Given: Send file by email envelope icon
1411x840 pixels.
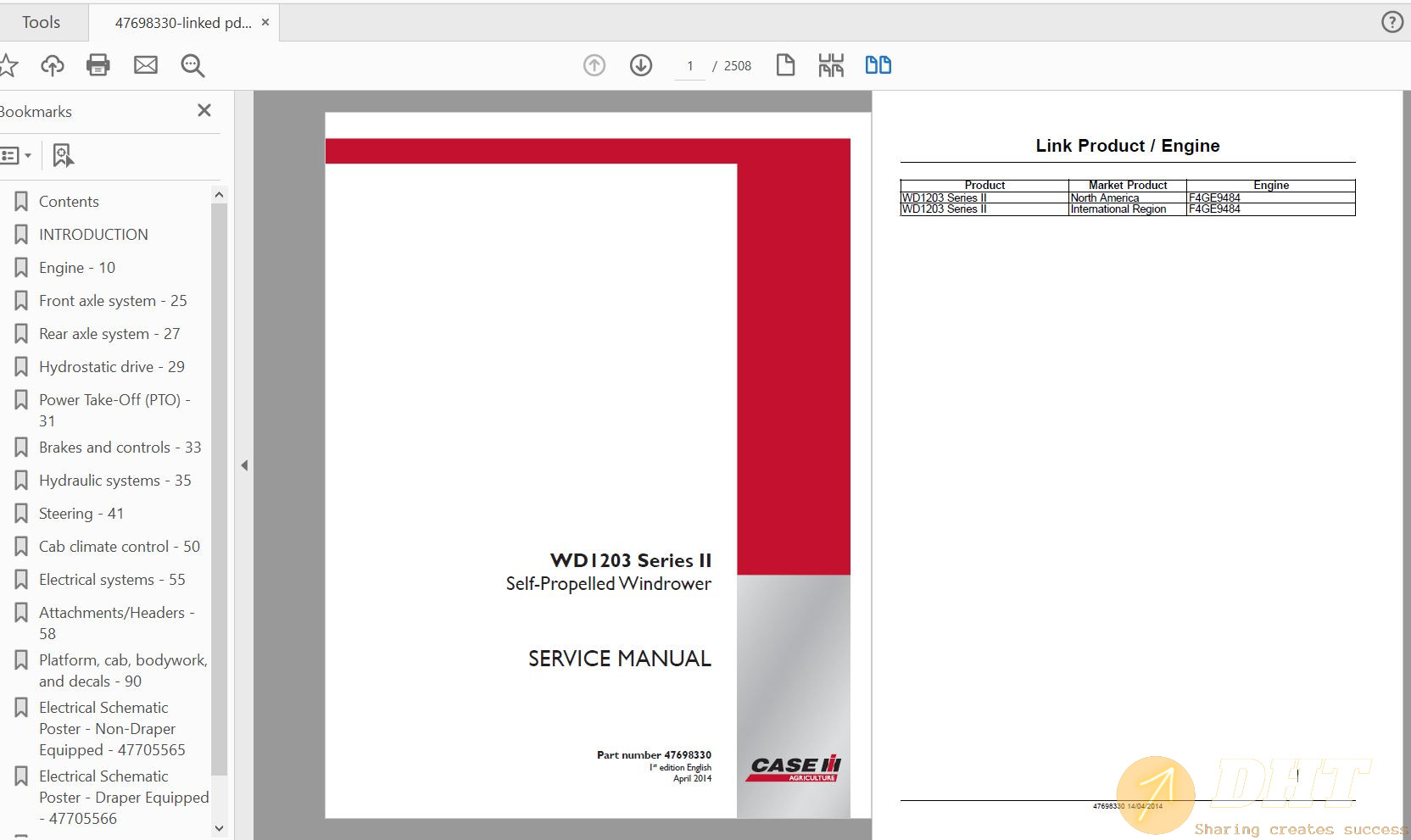Looking at the screenshot, I should (146, 65).
